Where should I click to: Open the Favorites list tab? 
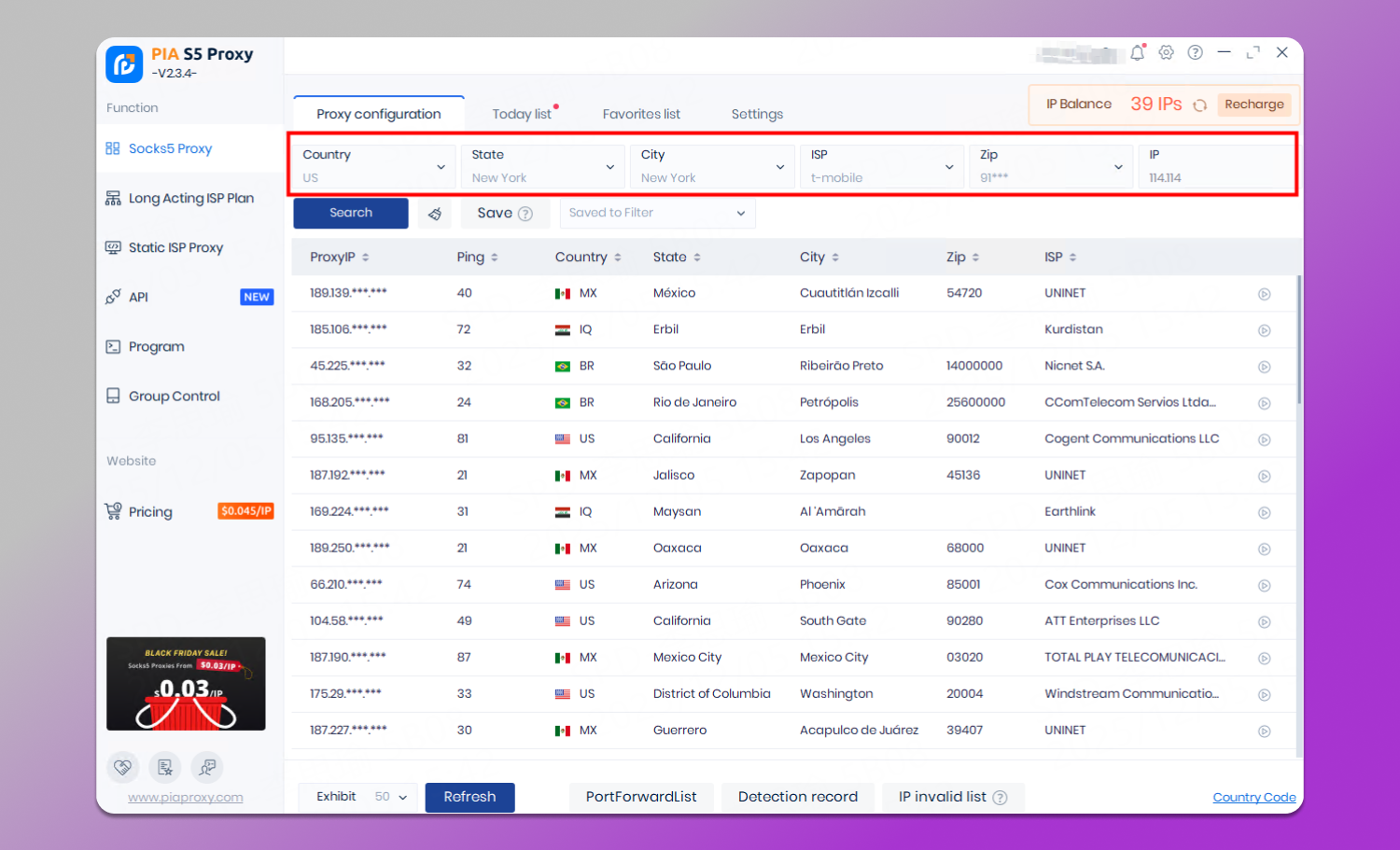[641, 114]
